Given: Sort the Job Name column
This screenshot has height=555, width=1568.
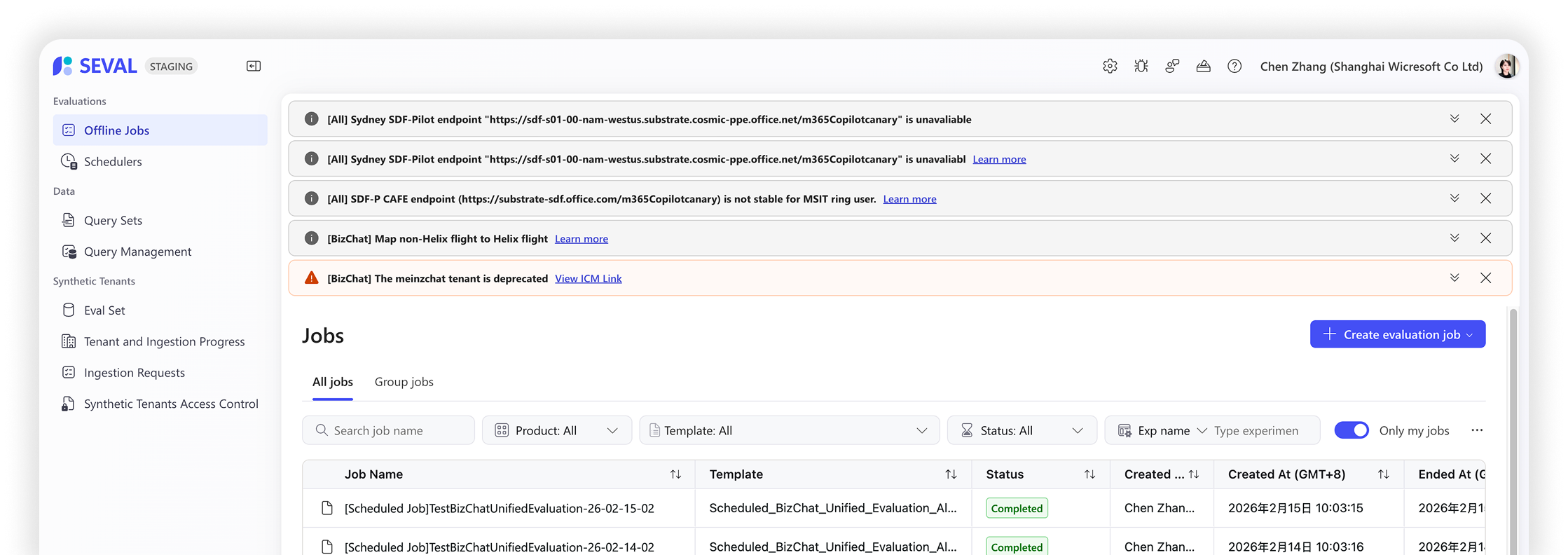Looking at the screenshot, I should (675, 474).
